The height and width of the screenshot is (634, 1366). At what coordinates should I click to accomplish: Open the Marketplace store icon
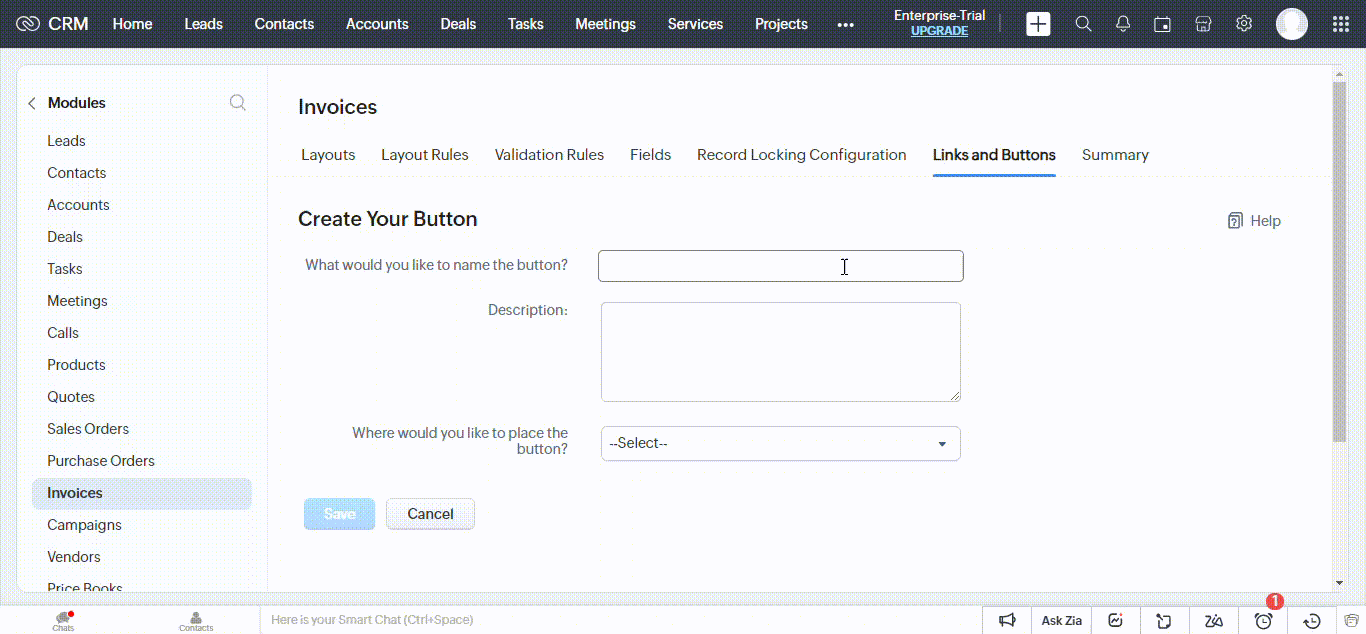[1203, 23]
